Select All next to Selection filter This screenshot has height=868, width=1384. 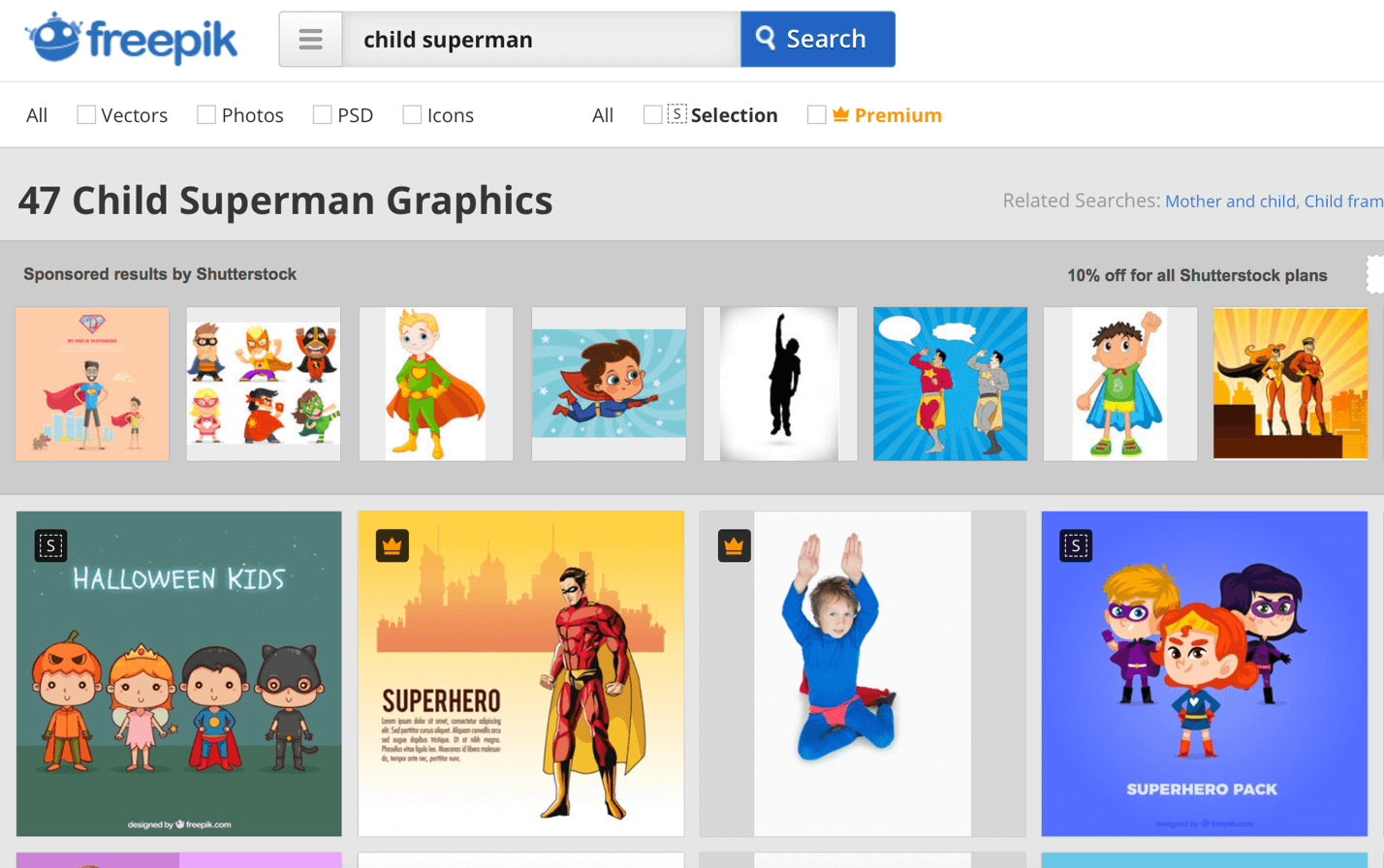pyautogui.click(x=602, y=115)
